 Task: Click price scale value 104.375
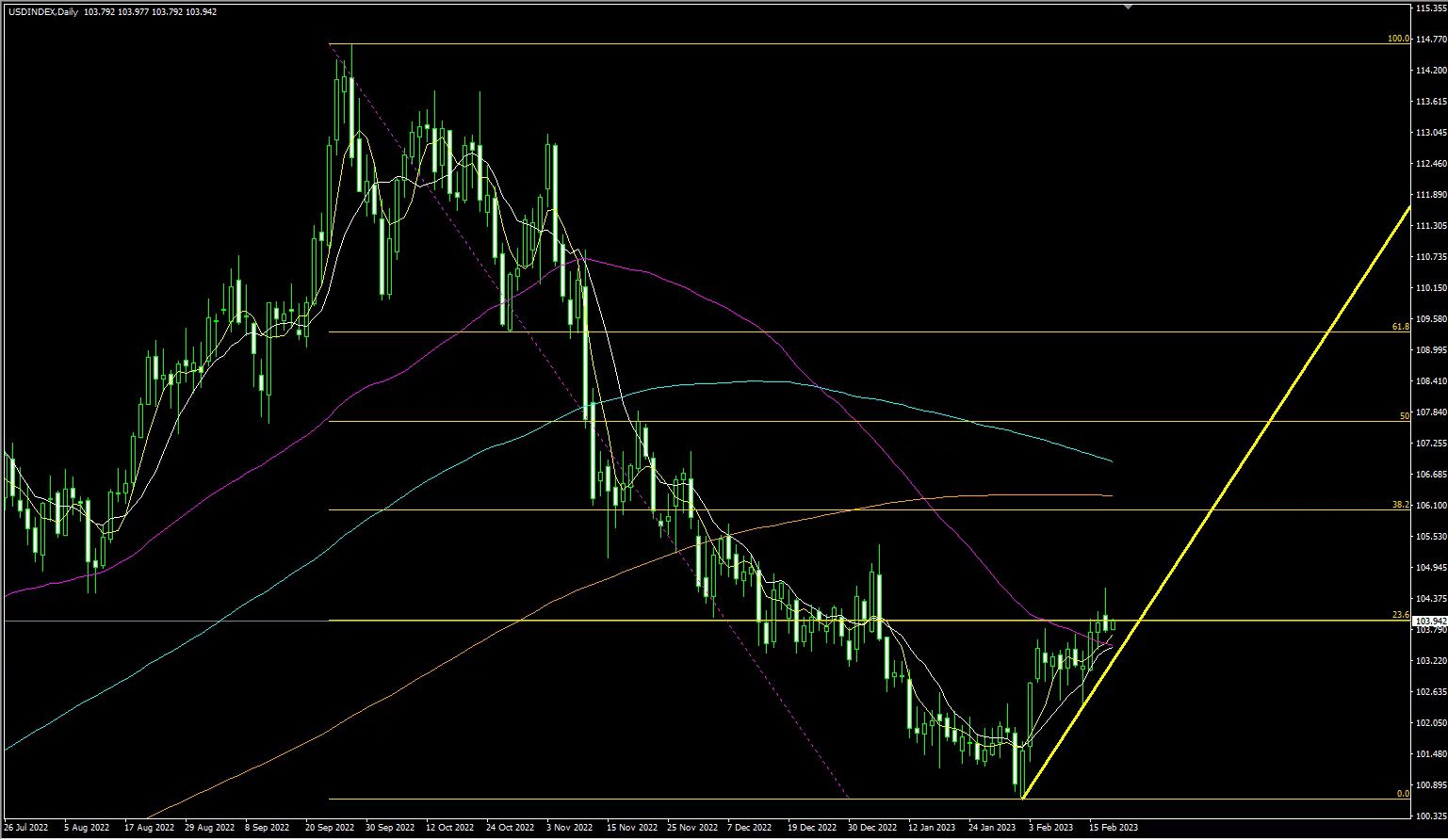point(1431,599)
